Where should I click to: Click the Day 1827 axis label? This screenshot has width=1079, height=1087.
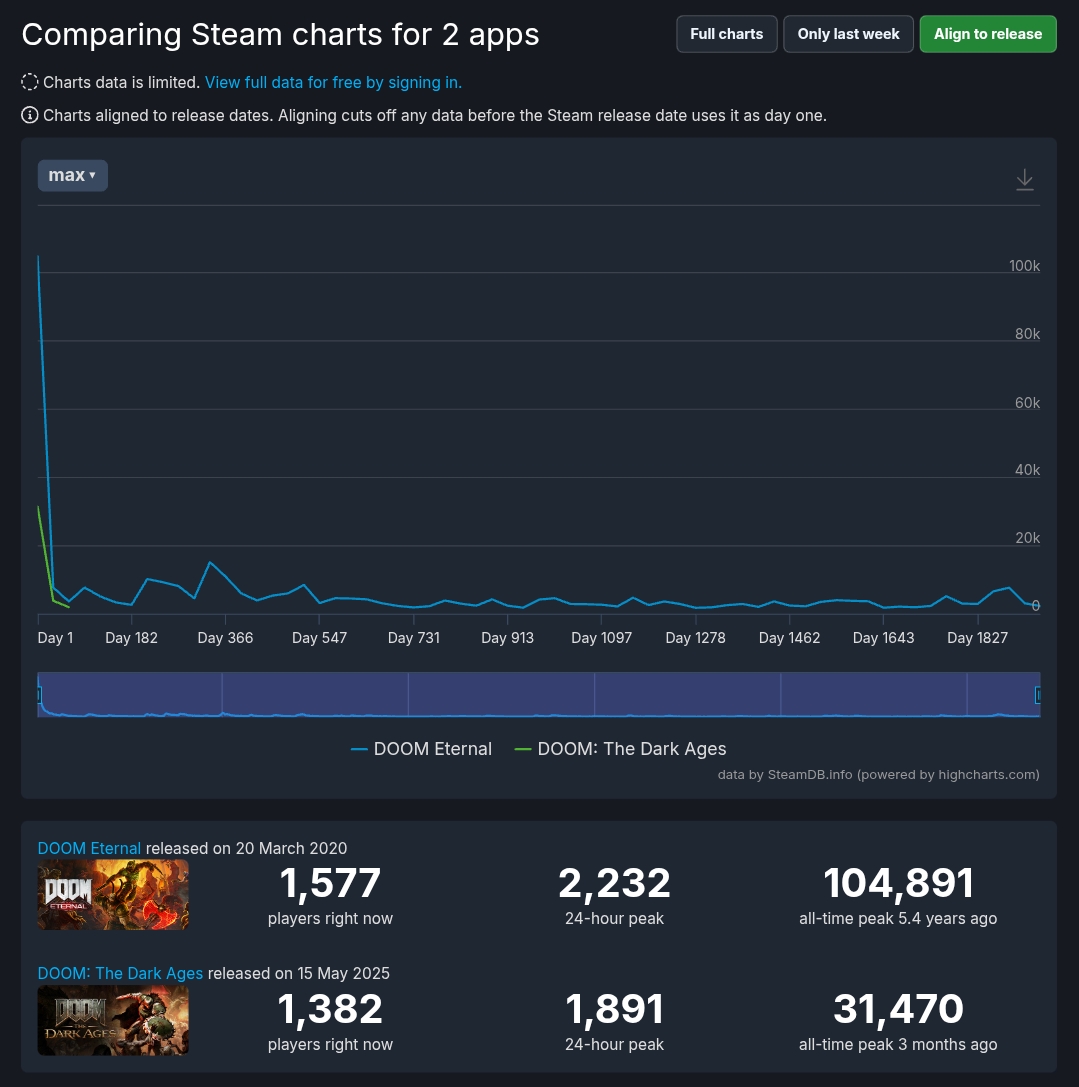977,638
